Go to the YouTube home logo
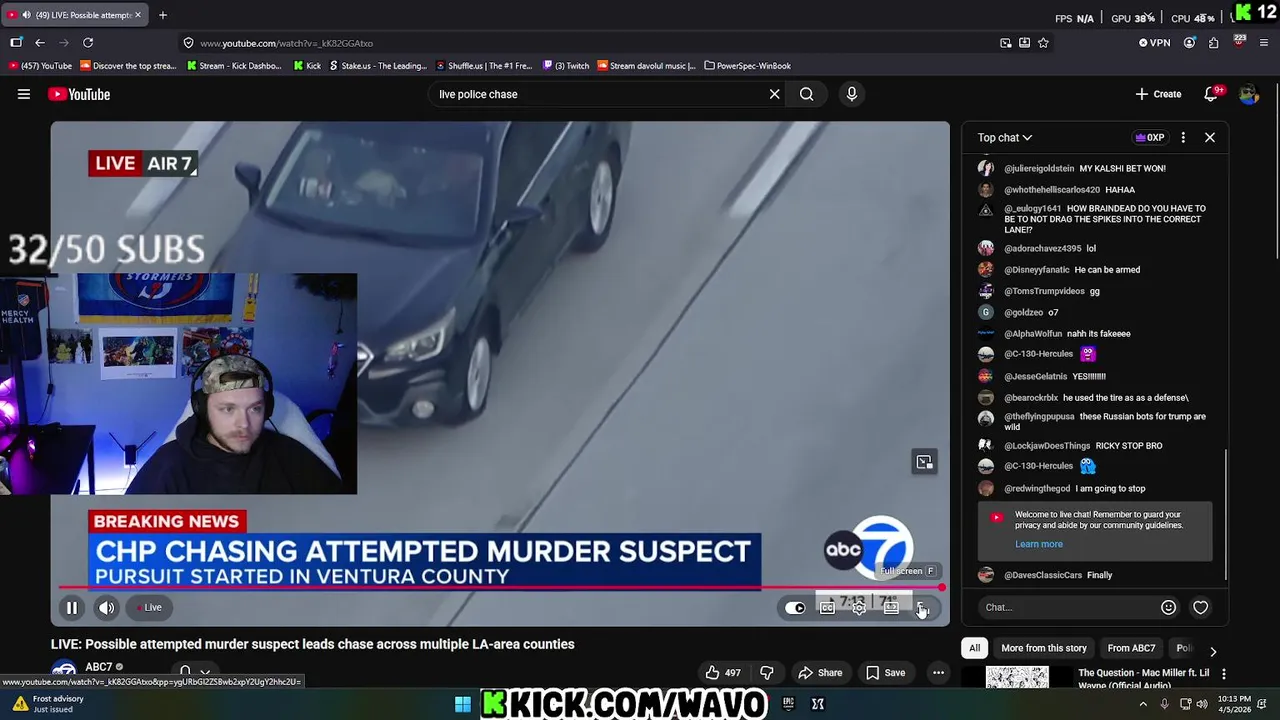 [x=79, y=94]
